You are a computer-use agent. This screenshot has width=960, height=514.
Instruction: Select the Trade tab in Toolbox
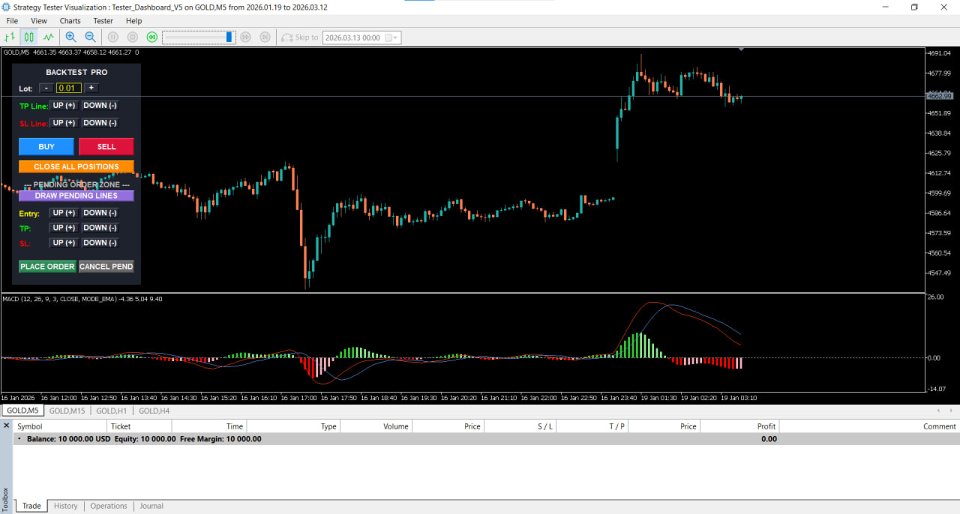pyautogui.click(x=31, y=506)
